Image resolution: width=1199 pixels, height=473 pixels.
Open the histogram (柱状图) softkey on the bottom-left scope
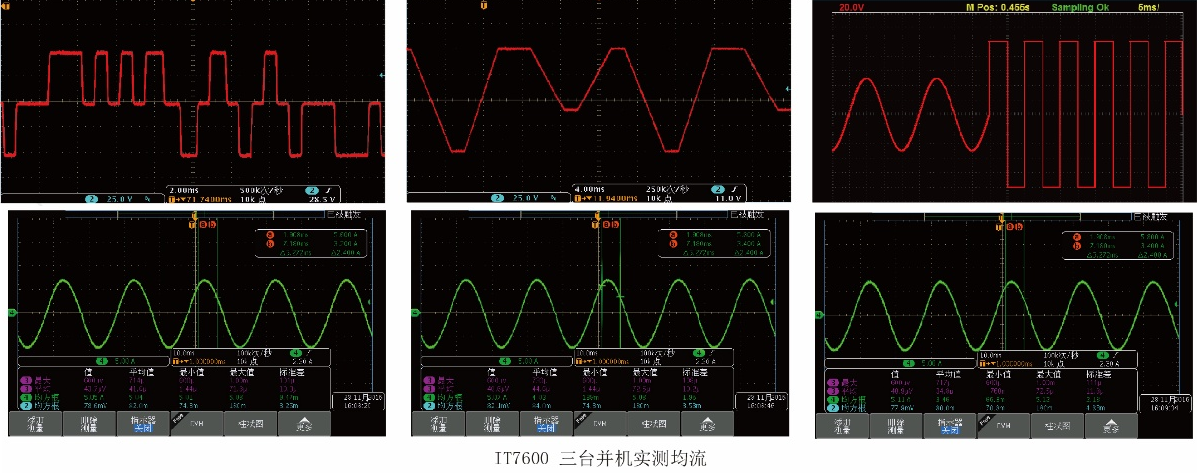(x=249, y=424)
